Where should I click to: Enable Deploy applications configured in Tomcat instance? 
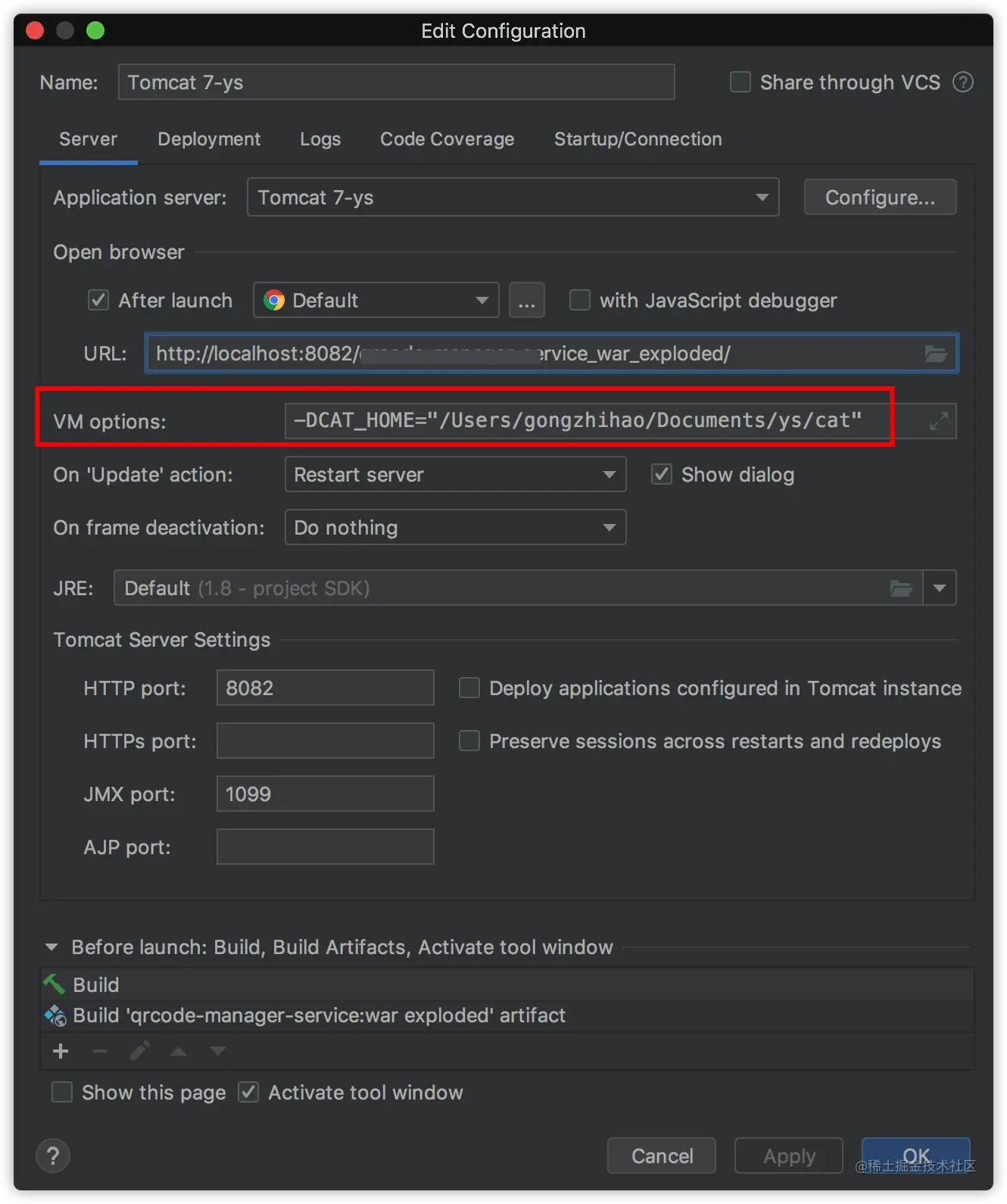[x=469, y=688]
